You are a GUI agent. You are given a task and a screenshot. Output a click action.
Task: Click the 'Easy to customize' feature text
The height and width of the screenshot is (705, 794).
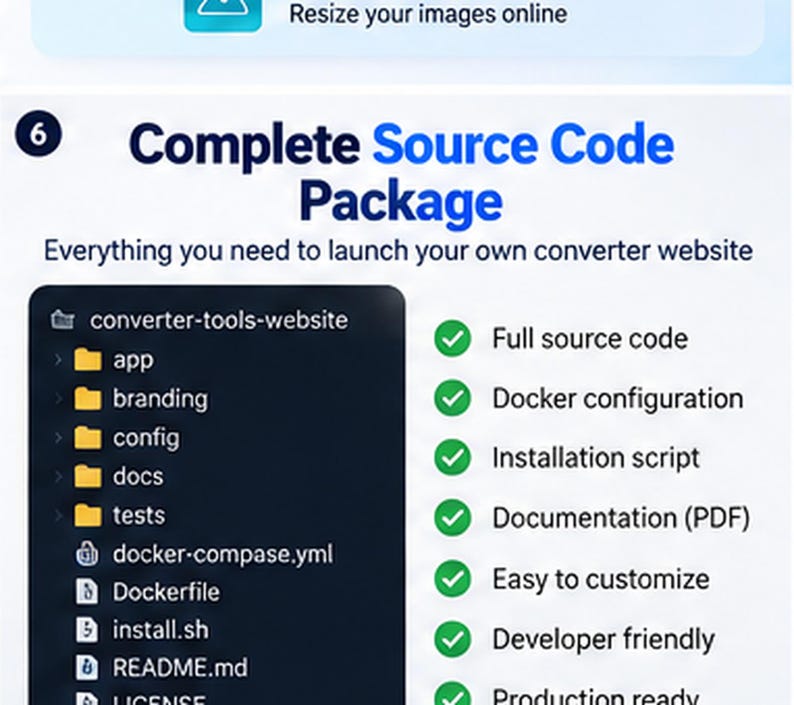click(x=601, y=579)
